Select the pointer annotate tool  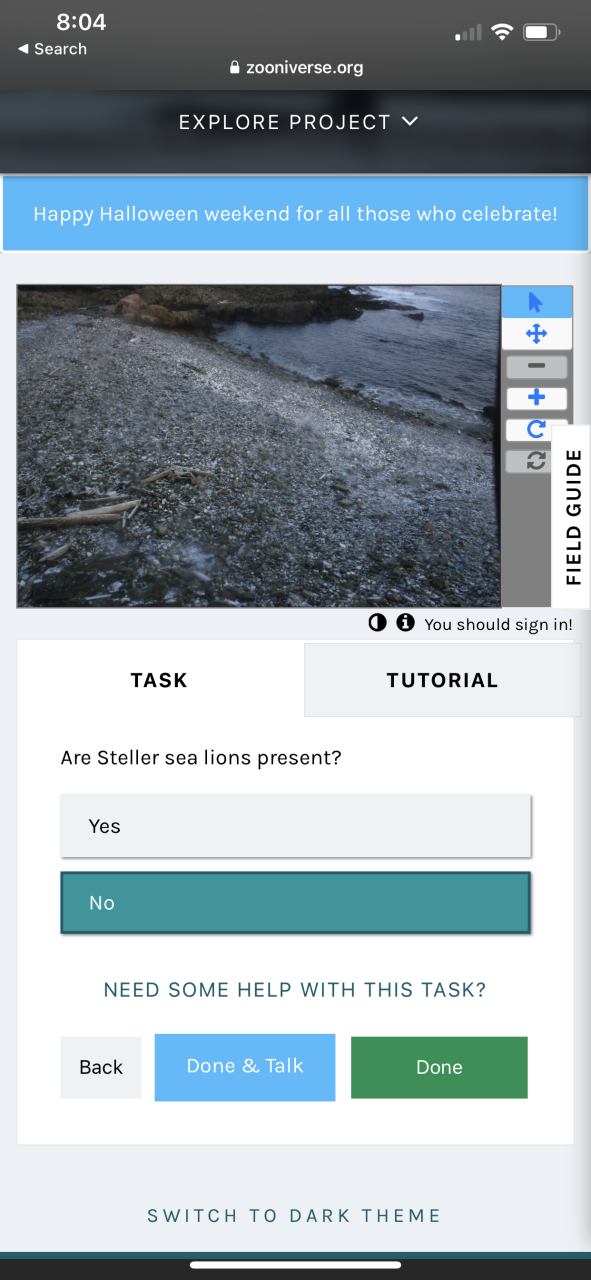(x=536, y=302)
